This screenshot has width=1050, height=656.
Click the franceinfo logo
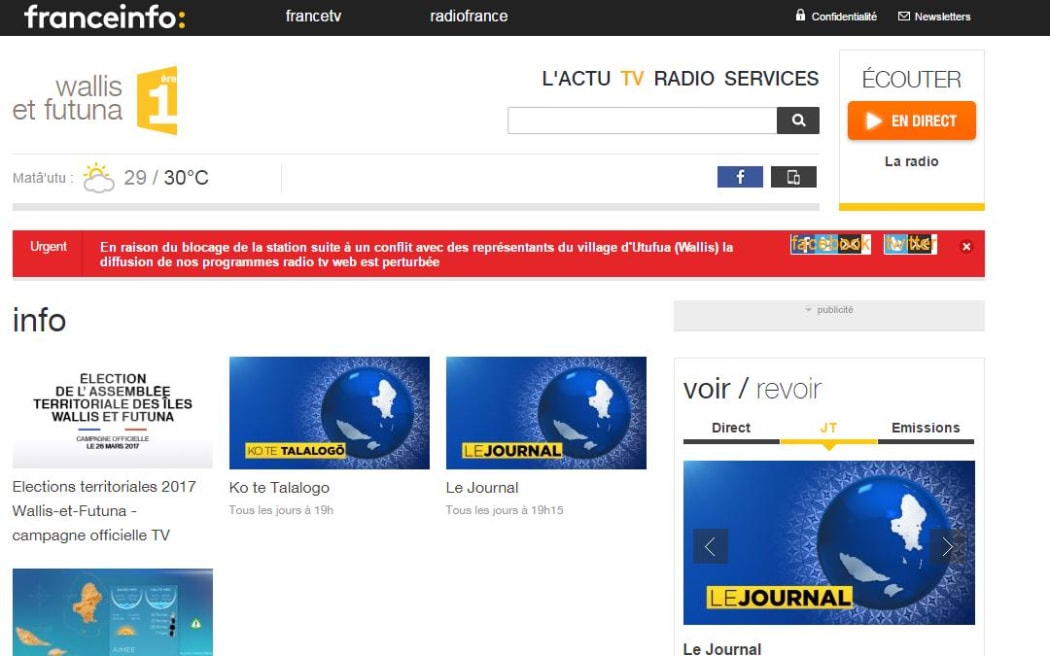104,17
